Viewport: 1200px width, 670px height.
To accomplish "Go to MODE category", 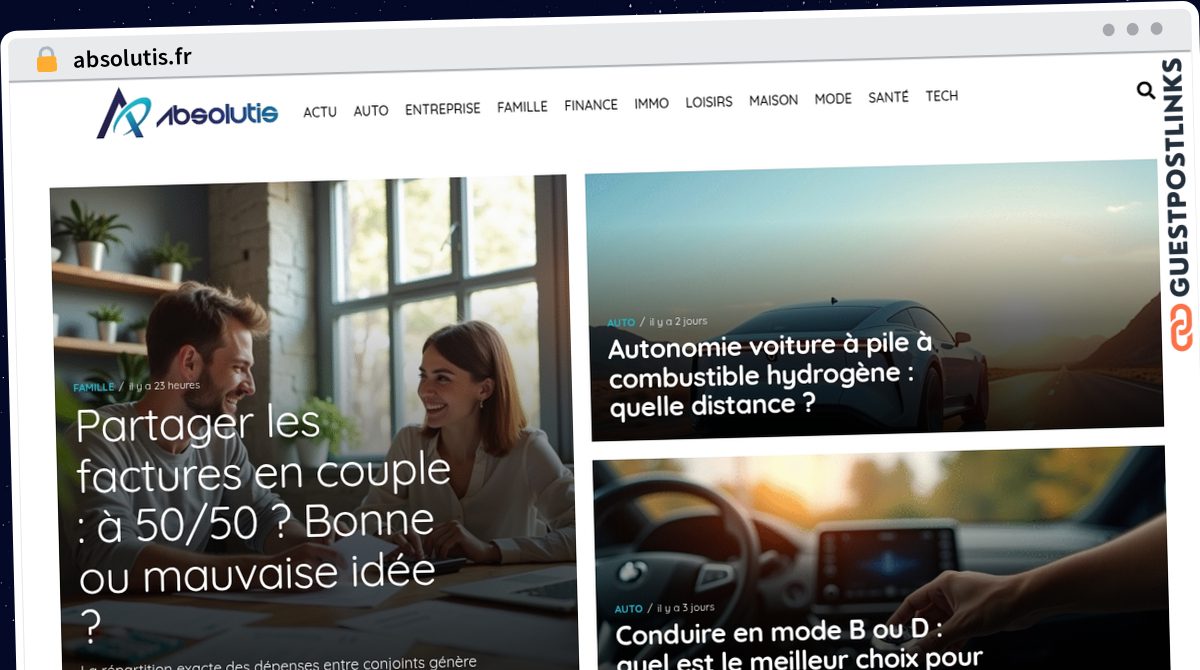I will click(833, 99).
